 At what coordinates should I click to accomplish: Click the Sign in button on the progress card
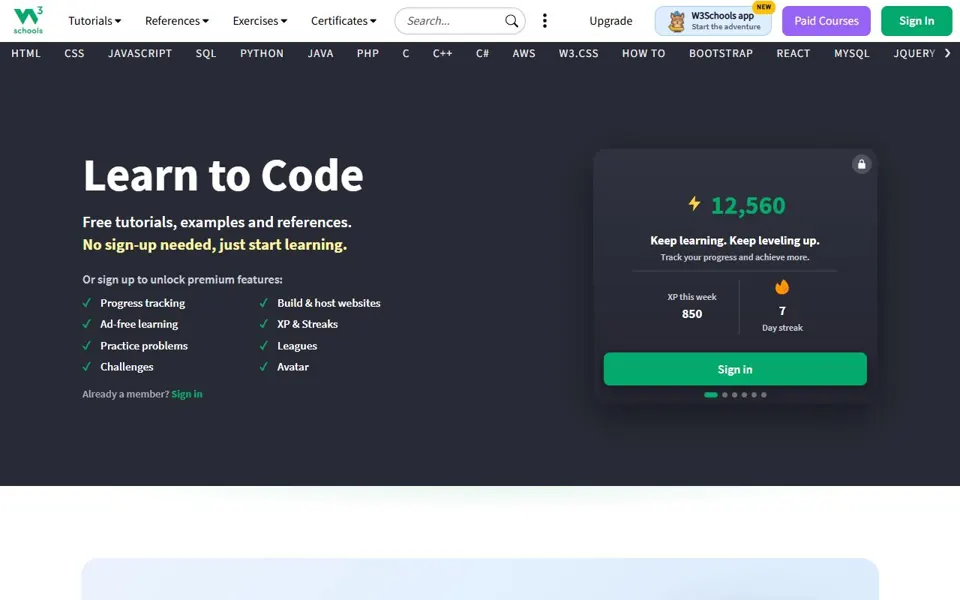click(x=735, y=369)
